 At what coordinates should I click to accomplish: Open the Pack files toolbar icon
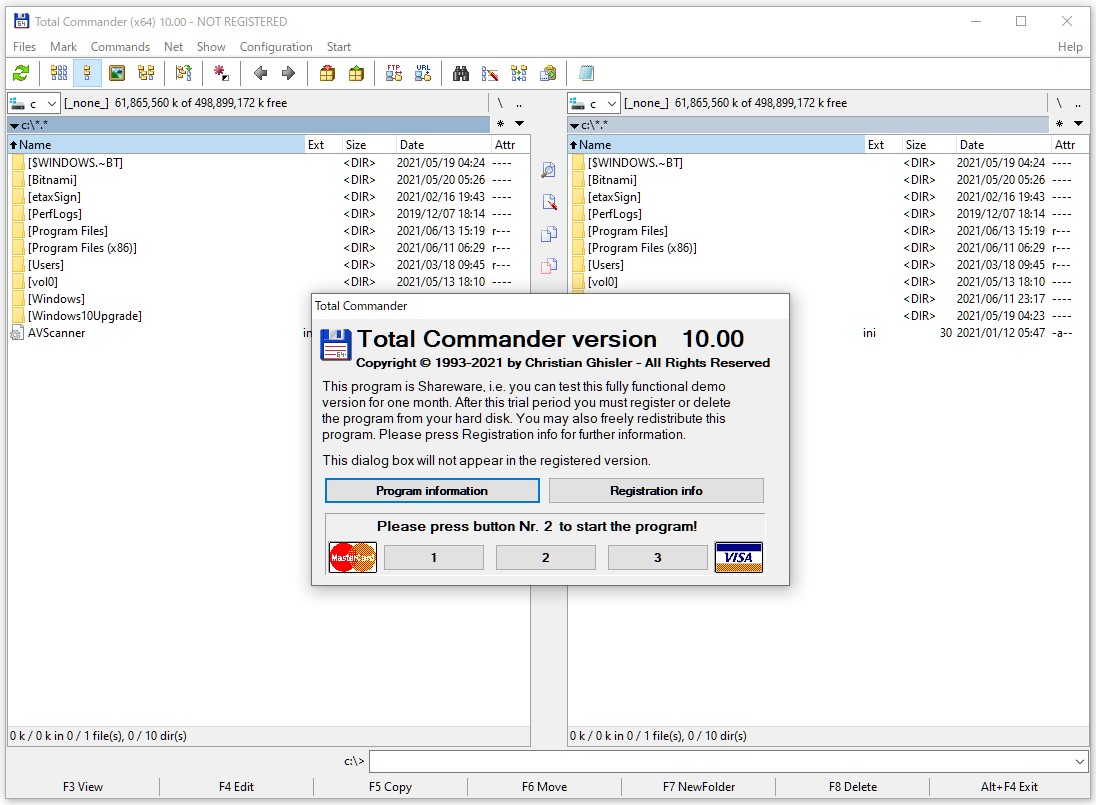click(x=326, y=72)
